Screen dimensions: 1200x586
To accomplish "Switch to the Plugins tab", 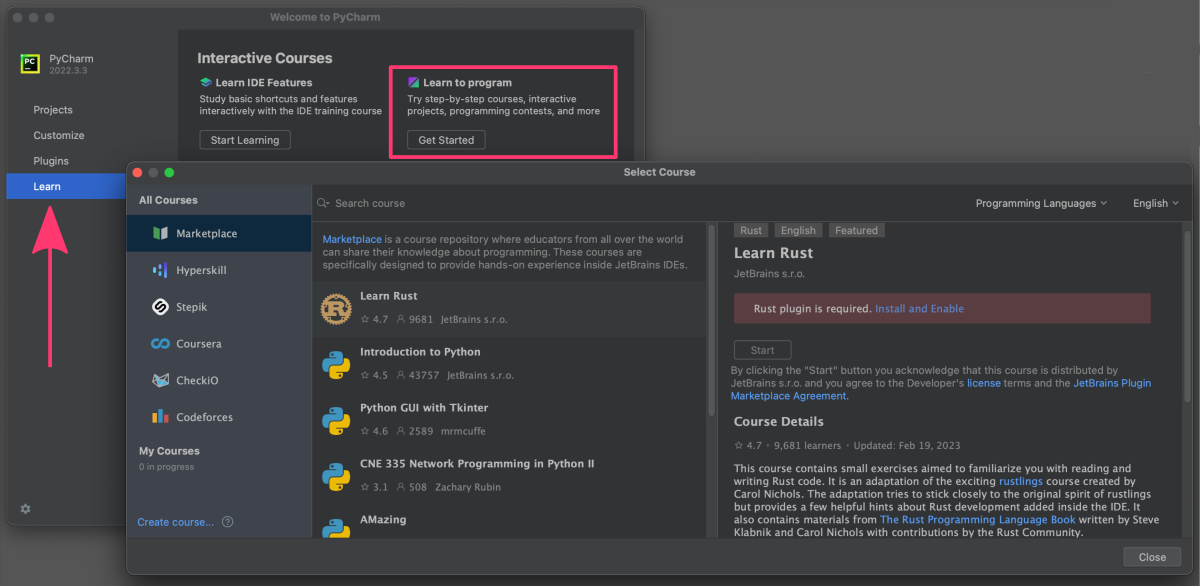I will pos(51,161).
